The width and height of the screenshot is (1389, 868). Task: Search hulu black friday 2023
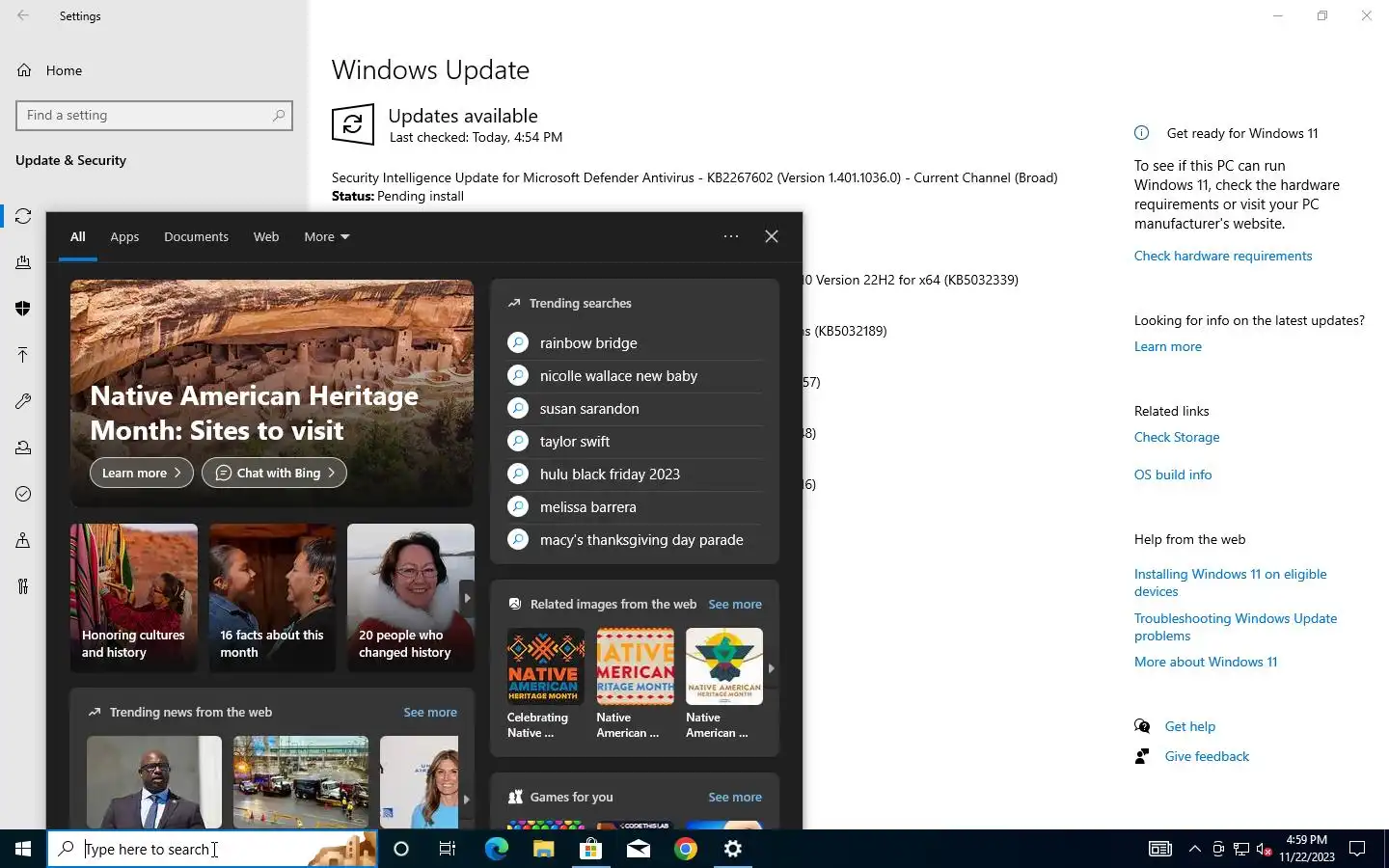point(635,474)
